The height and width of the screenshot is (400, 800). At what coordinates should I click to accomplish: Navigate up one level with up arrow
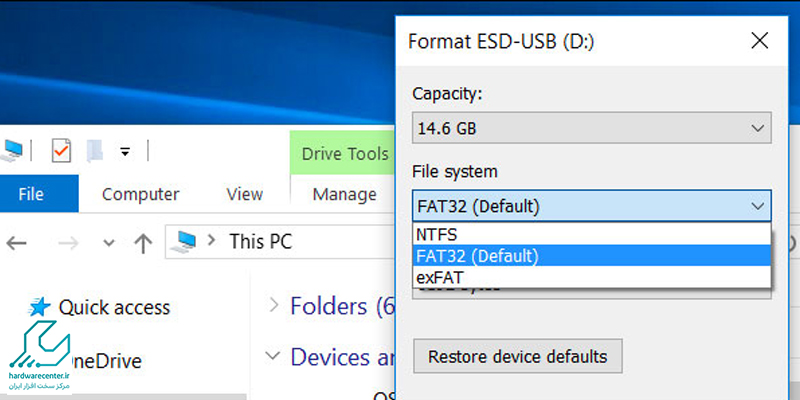coord(143,242)
